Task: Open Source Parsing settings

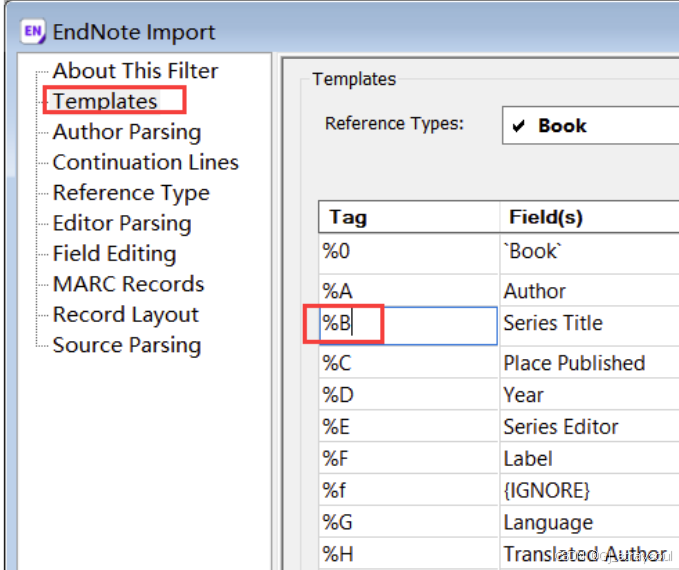Action: (x=127, y=345)
